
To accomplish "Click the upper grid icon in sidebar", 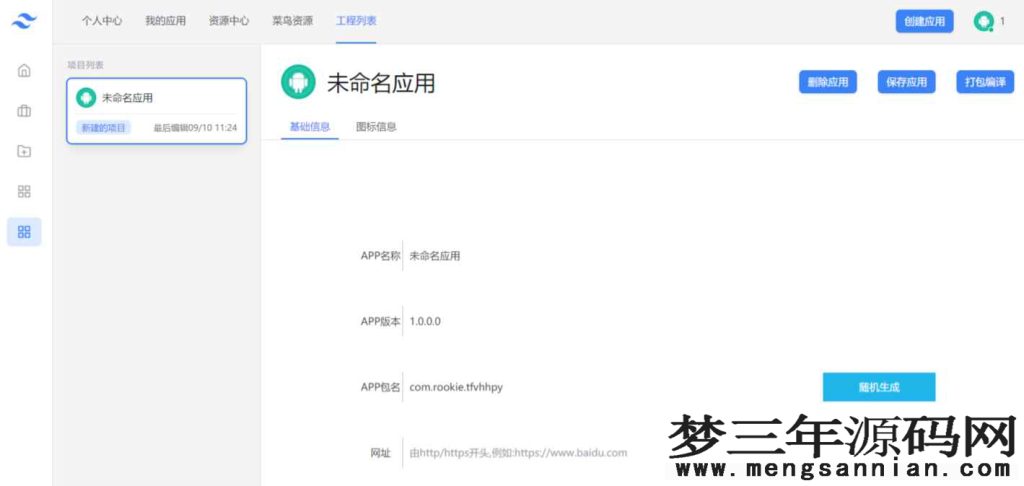I will 24,191.
